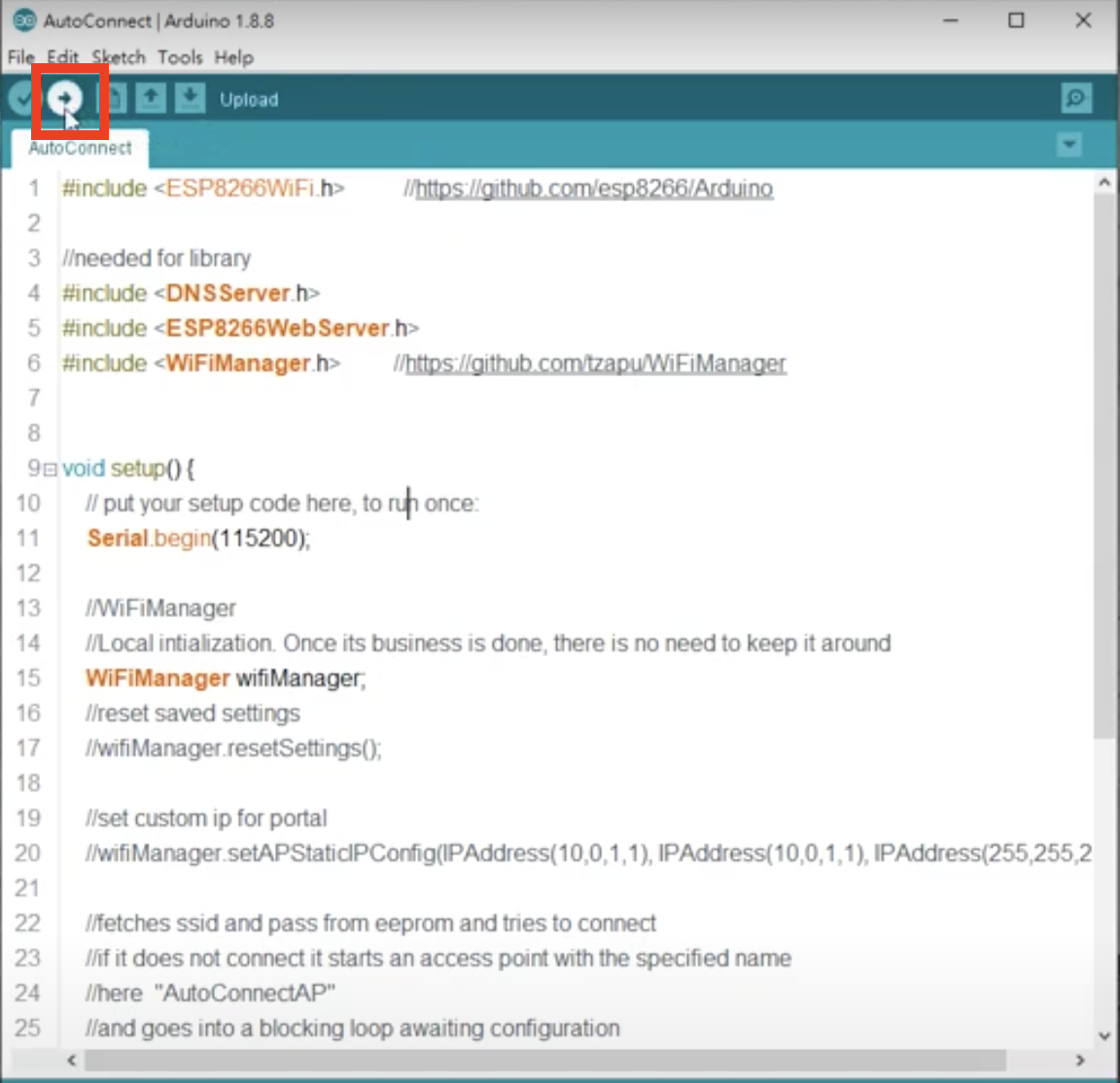
Task: Click line number 12 in gutter
Action: pos(28,573)
